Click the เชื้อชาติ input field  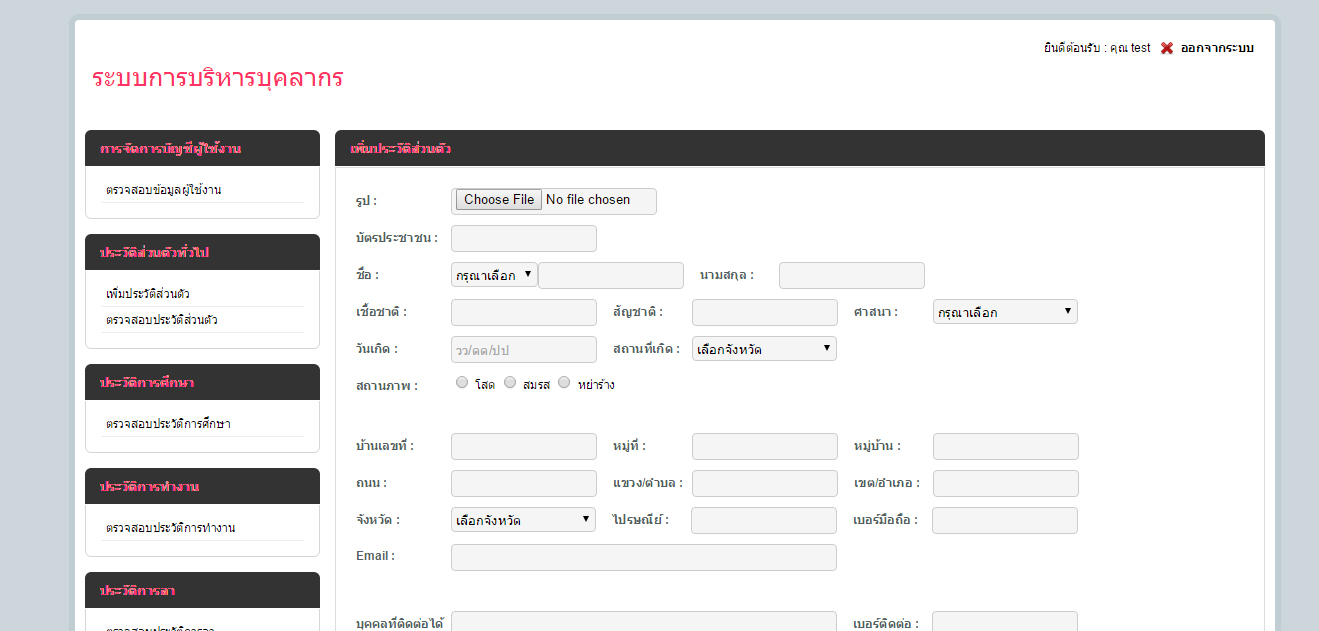pyautogui.click(x=524, y=312)
